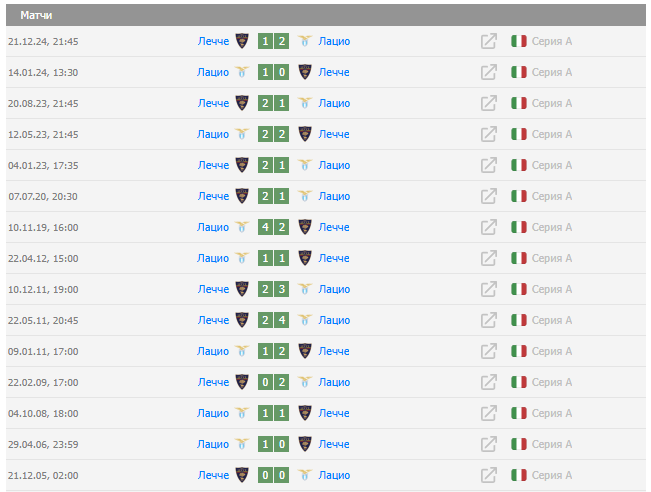Click the Italy flag in the 04.01.23 row
Viewport: 651px width, 492px height.
519,165
